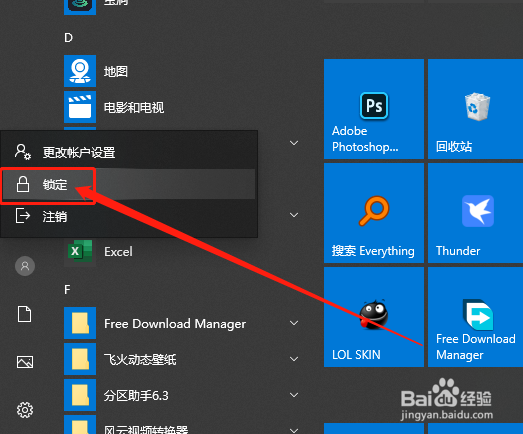Launch Excel from the app list
Screen dimensions: 523x434
[80, 251]
